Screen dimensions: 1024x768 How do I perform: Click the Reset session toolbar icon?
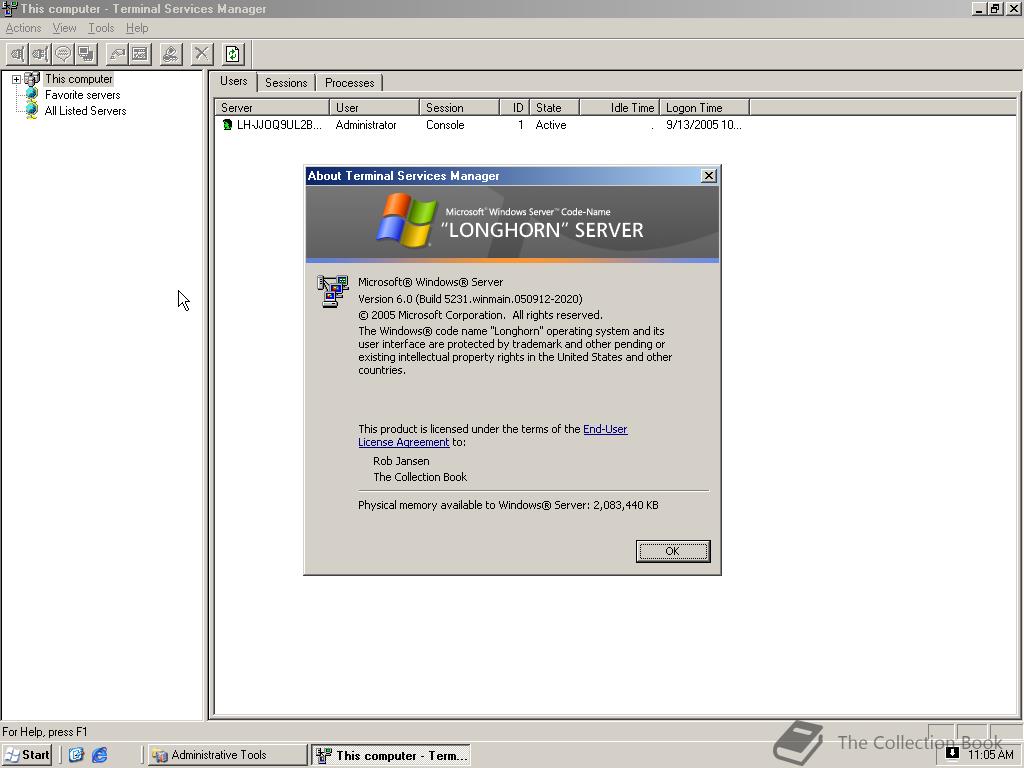click(117, 54)
